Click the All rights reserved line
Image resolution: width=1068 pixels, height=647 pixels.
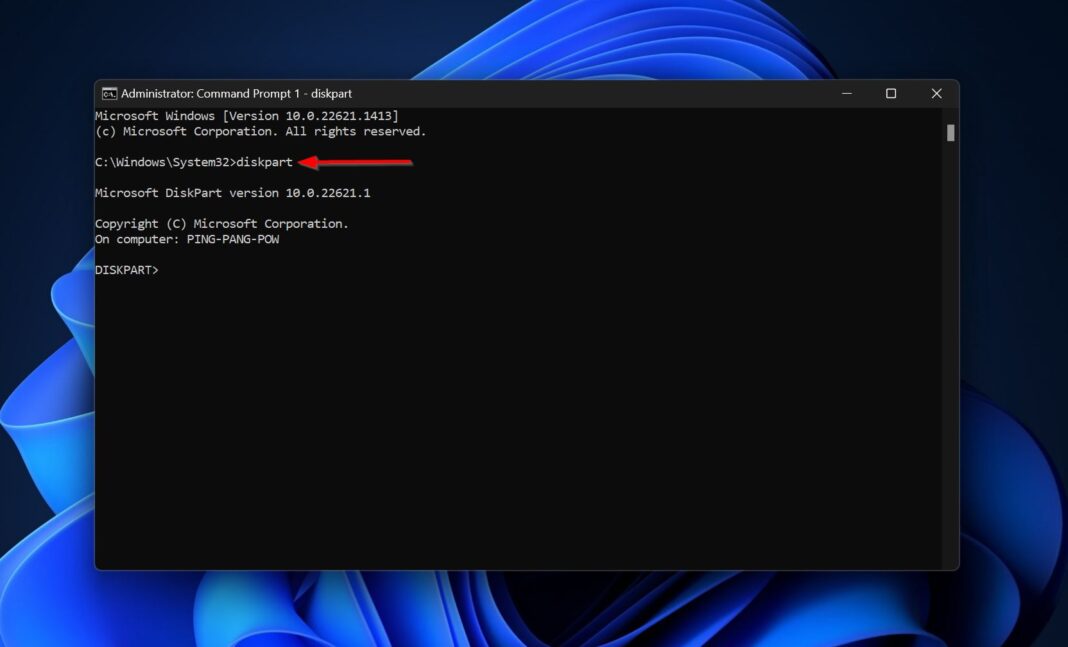tap(260, 131)
